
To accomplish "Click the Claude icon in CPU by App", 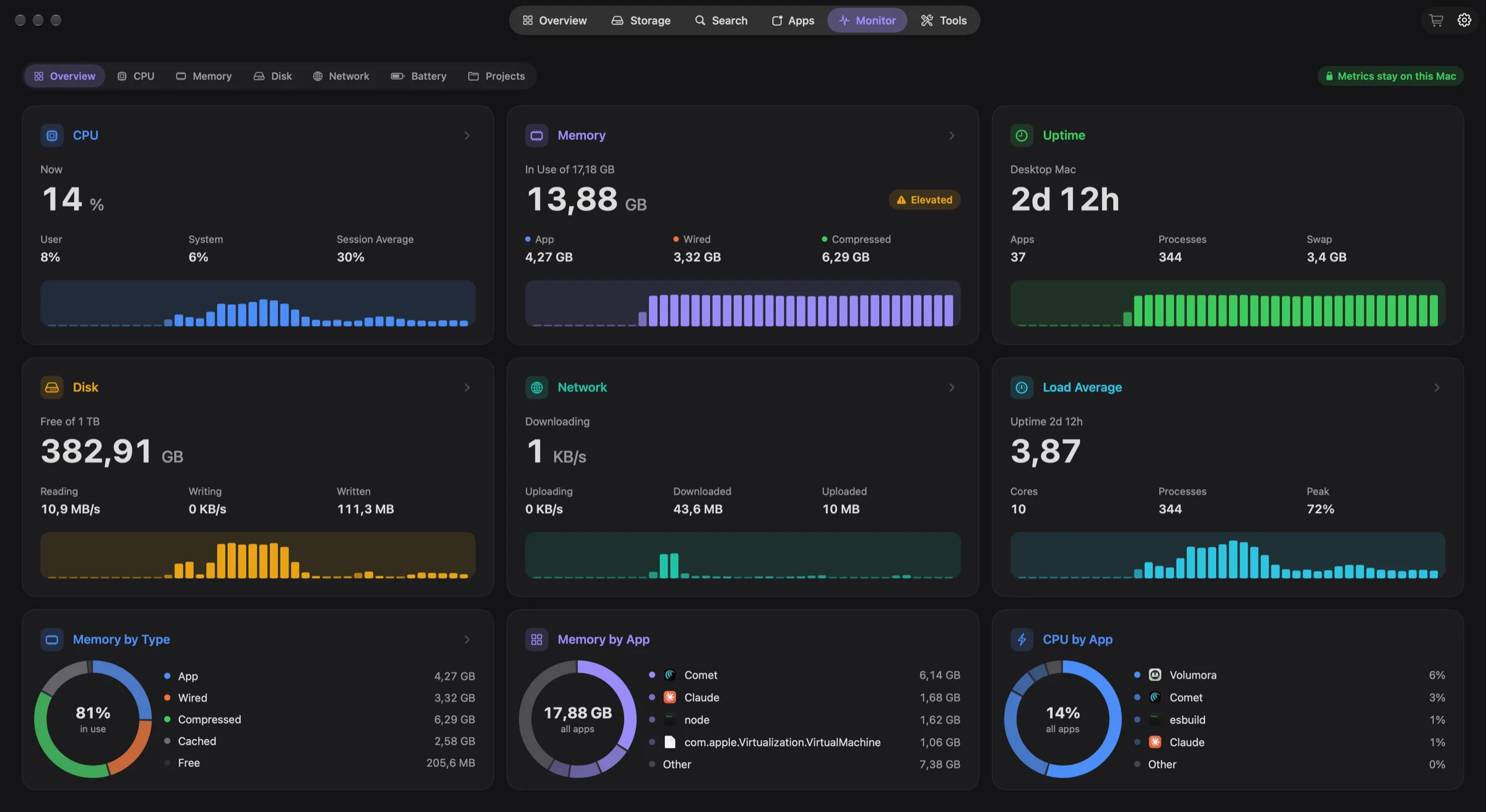I will [x=1155, y=742].
